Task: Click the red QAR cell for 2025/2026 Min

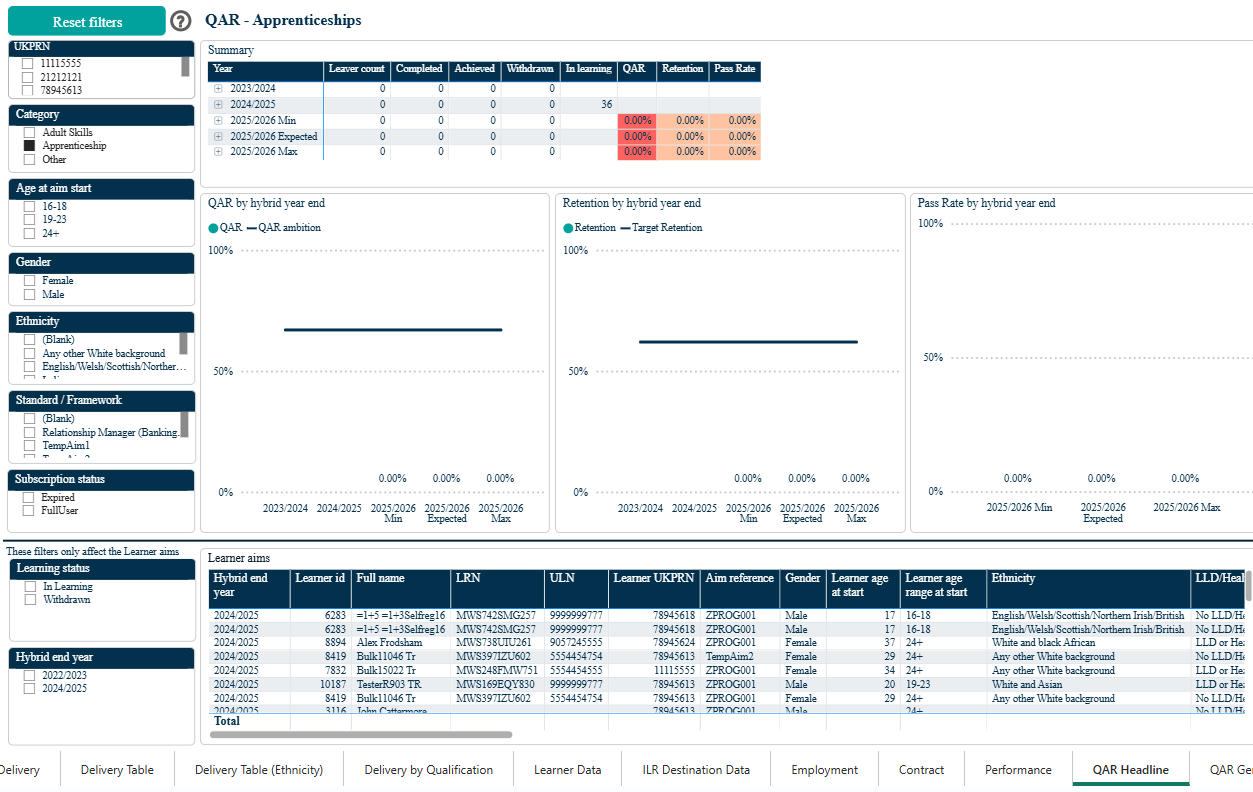Action: point(637,121)
